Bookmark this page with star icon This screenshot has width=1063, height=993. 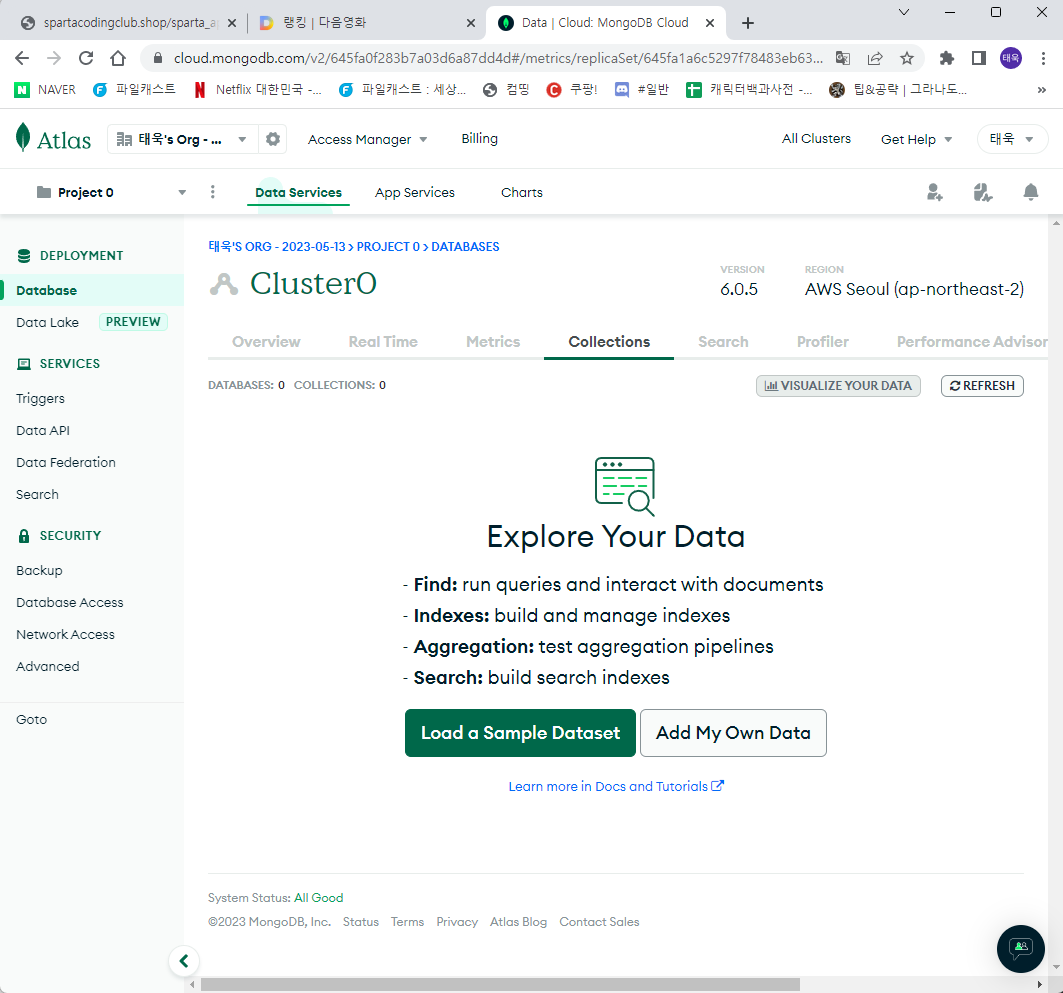point(906,58)
